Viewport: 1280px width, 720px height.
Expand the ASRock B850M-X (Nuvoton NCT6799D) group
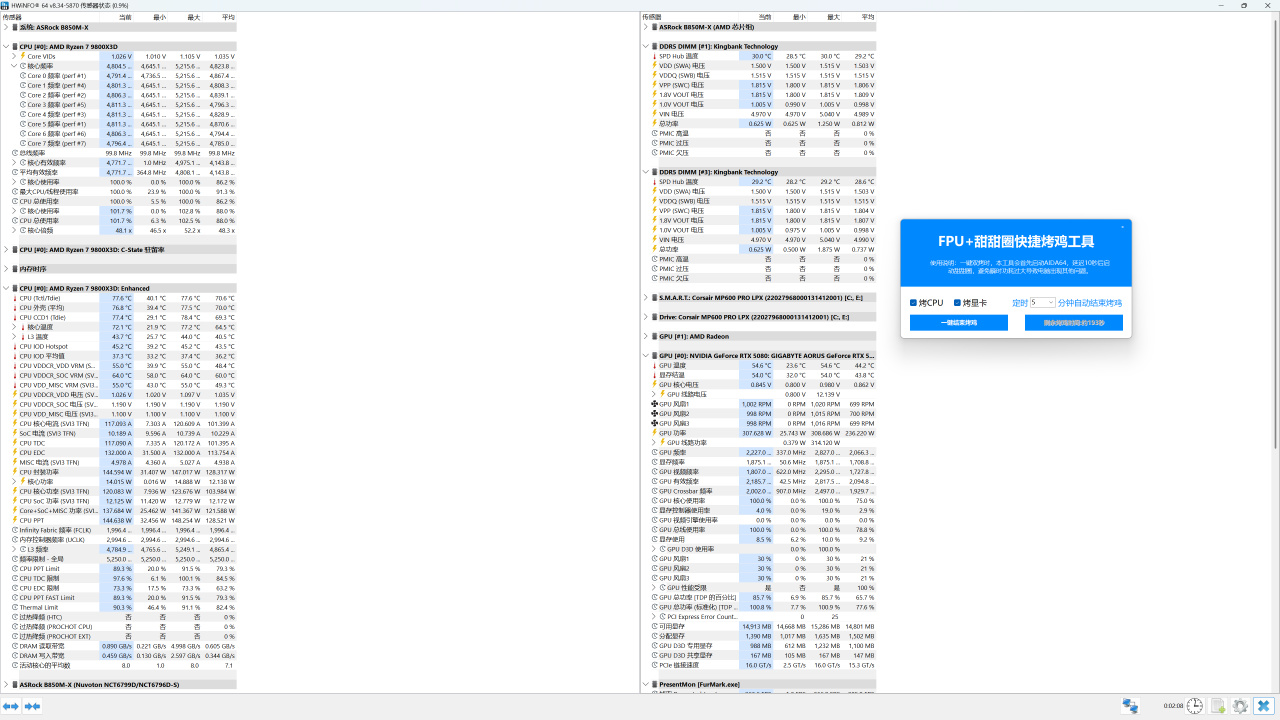click(x=6, y=685)
